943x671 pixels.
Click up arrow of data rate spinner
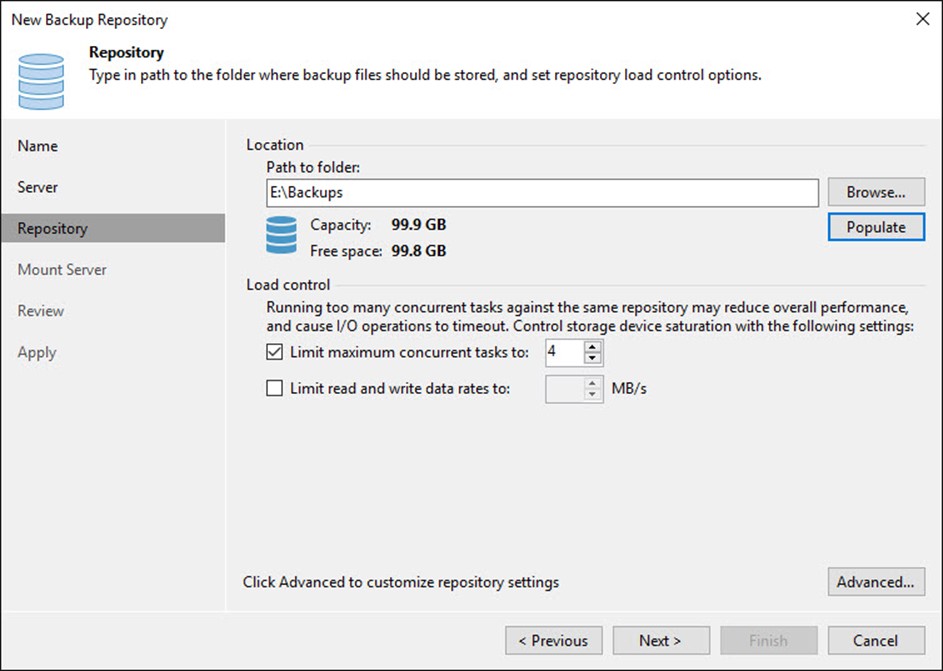pos(593,383)
